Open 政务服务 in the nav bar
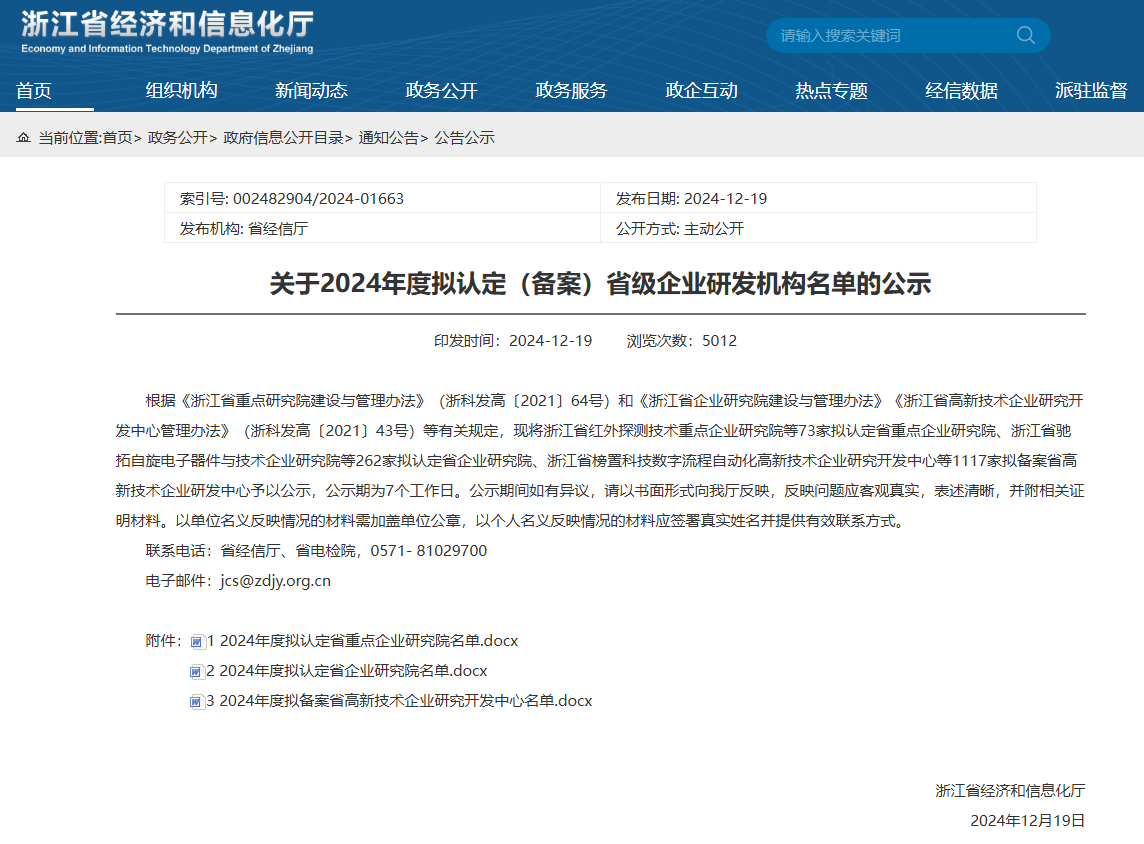Viewport: 1144px width, 844px height. click(571, 91)
